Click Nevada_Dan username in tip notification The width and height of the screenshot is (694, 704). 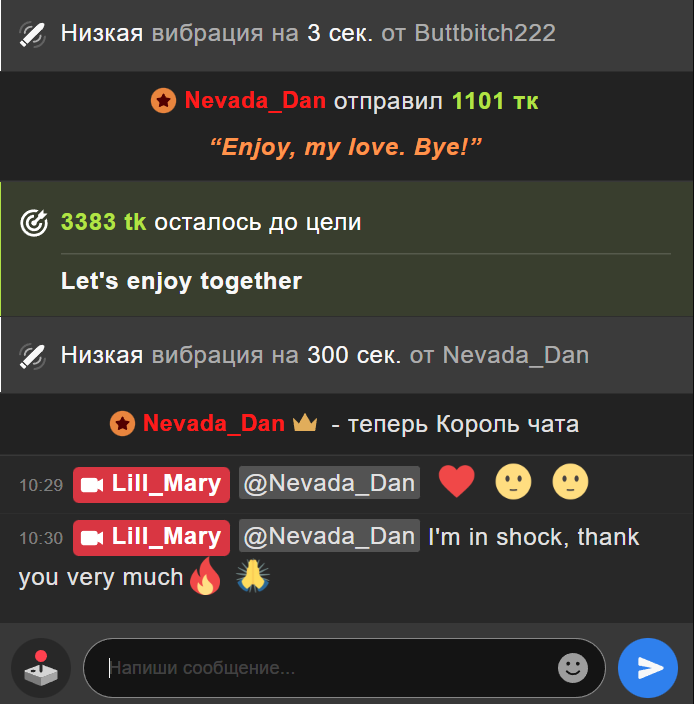click(255, 100)
